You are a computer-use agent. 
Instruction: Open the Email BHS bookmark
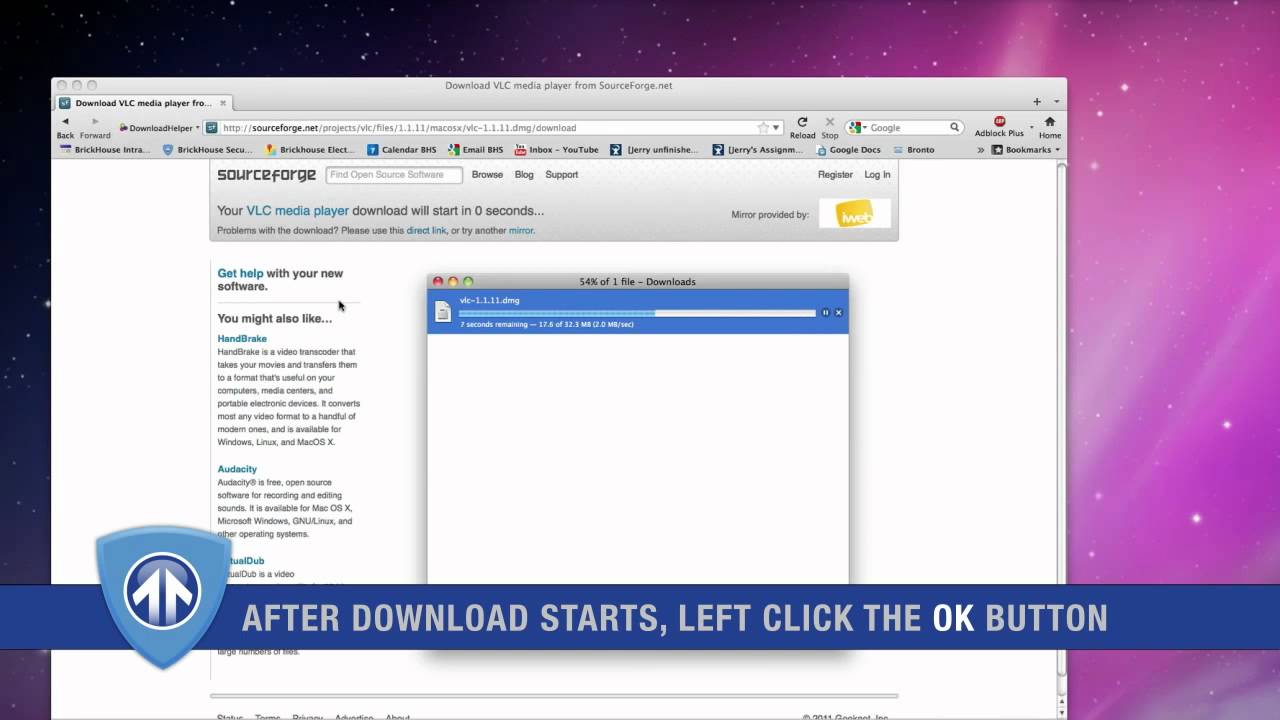476,150
